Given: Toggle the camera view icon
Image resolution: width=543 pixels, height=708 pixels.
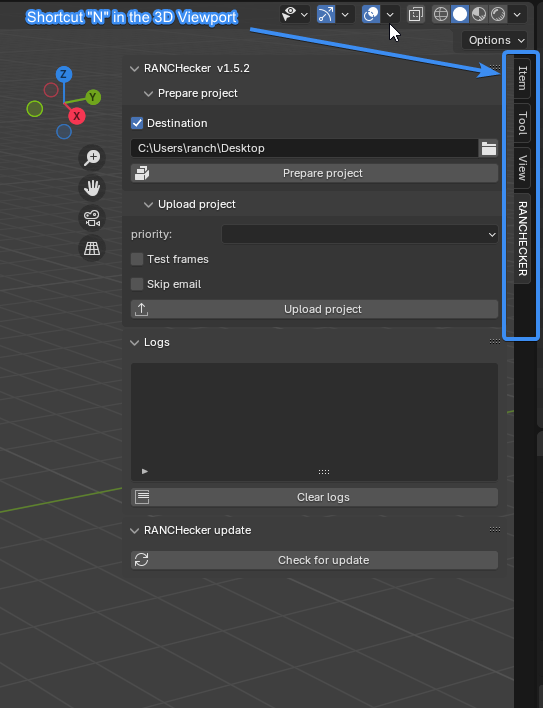Looking at the screenshot, I should coord(92,218).
